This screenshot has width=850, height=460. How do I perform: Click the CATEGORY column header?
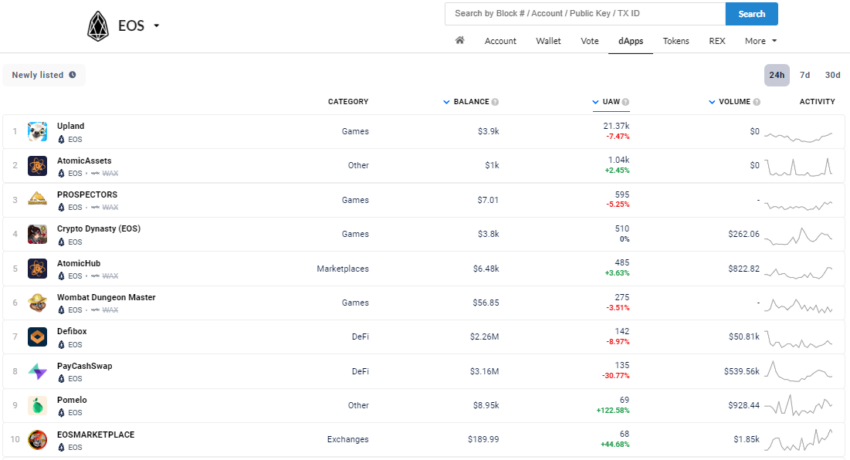click(x=348, y=102)
